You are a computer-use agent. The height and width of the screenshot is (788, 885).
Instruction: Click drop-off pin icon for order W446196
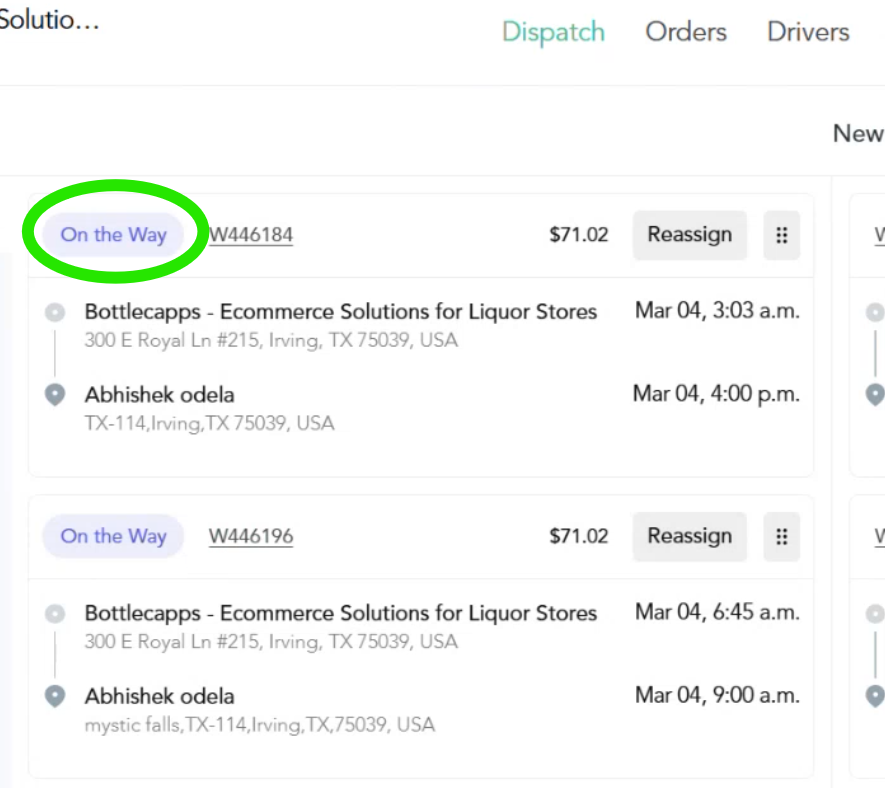[x=55, y=696]
